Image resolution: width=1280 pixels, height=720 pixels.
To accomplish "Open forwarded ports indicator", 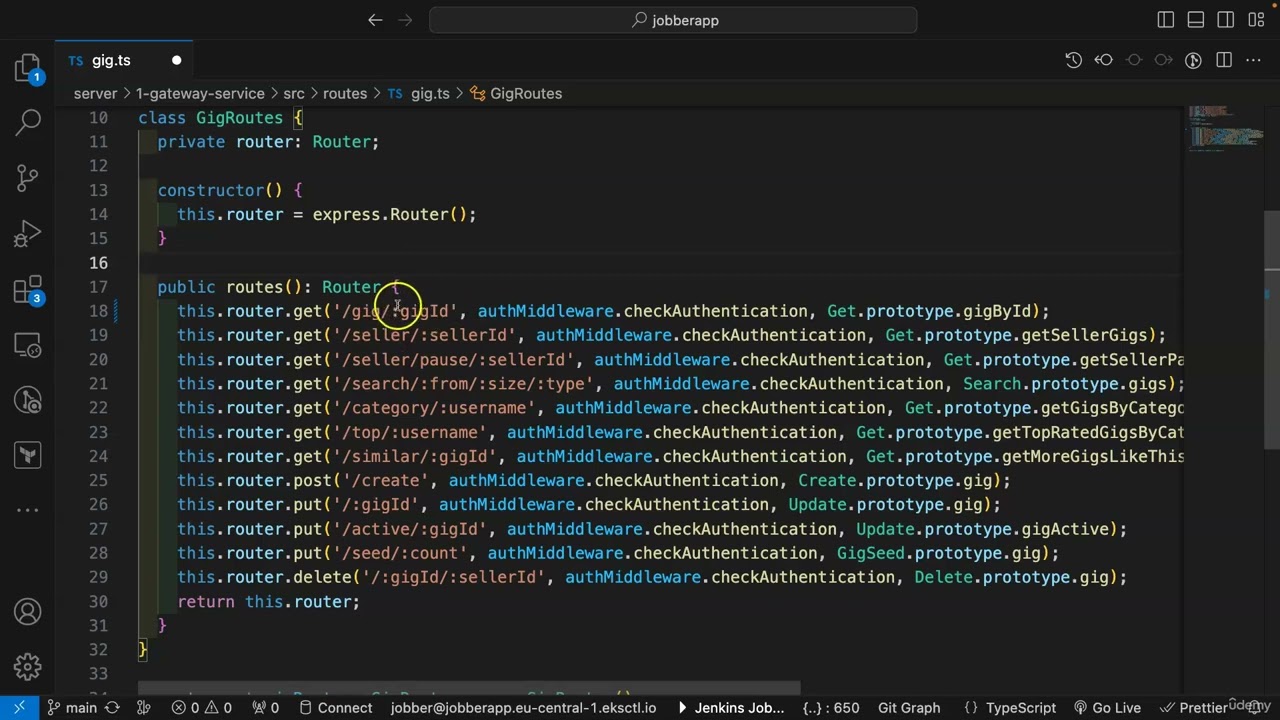I will click(264, 707).
